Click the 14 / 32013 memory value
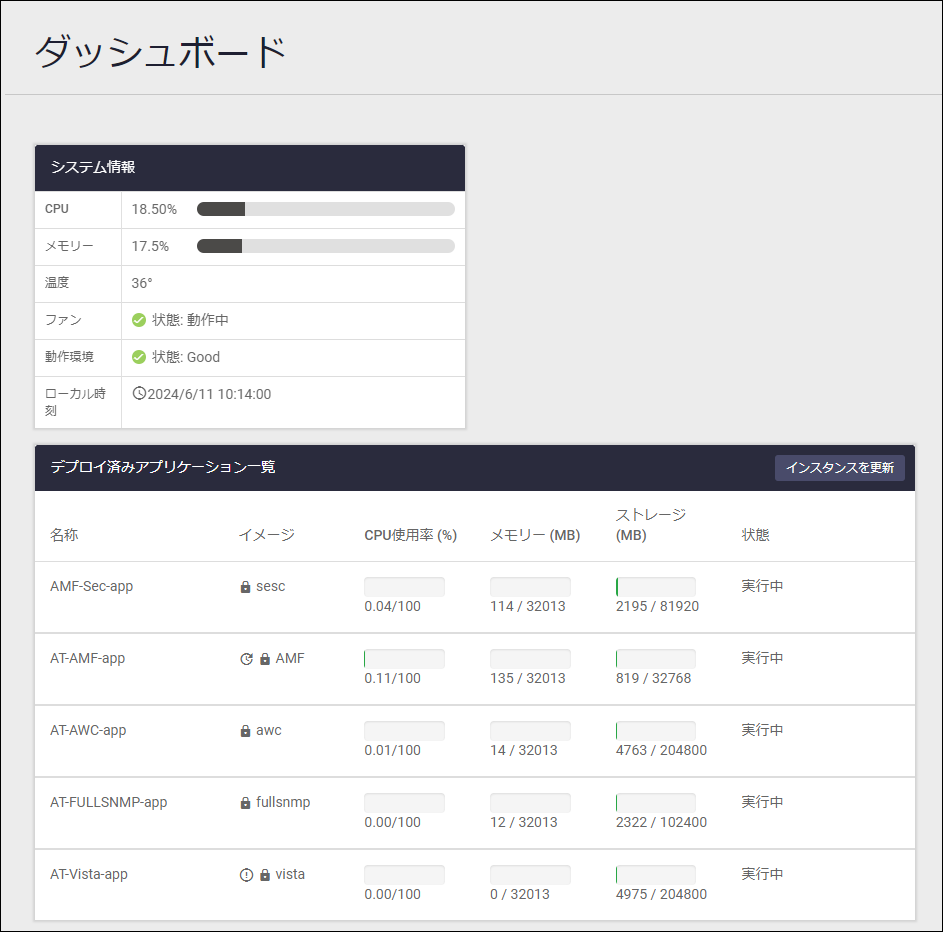The image size is (943, 932). click(524, 750)
